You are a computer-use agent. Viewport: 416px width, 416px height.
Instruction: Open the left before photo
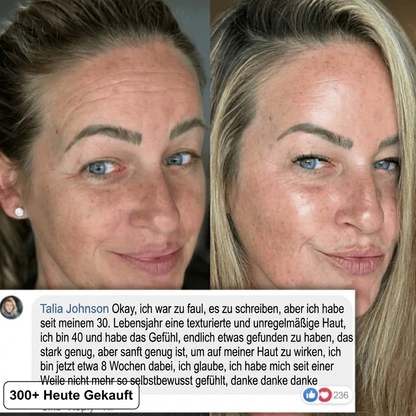[105, 145]
